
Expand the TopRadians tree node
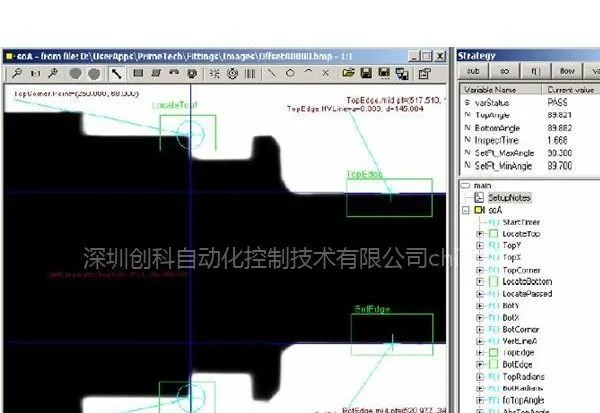click(x=480, y=377)
